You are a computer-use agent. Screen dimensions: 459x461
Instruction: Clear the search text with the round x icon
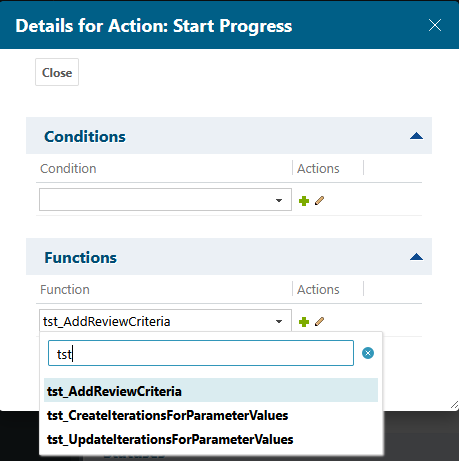pos(368,353)
